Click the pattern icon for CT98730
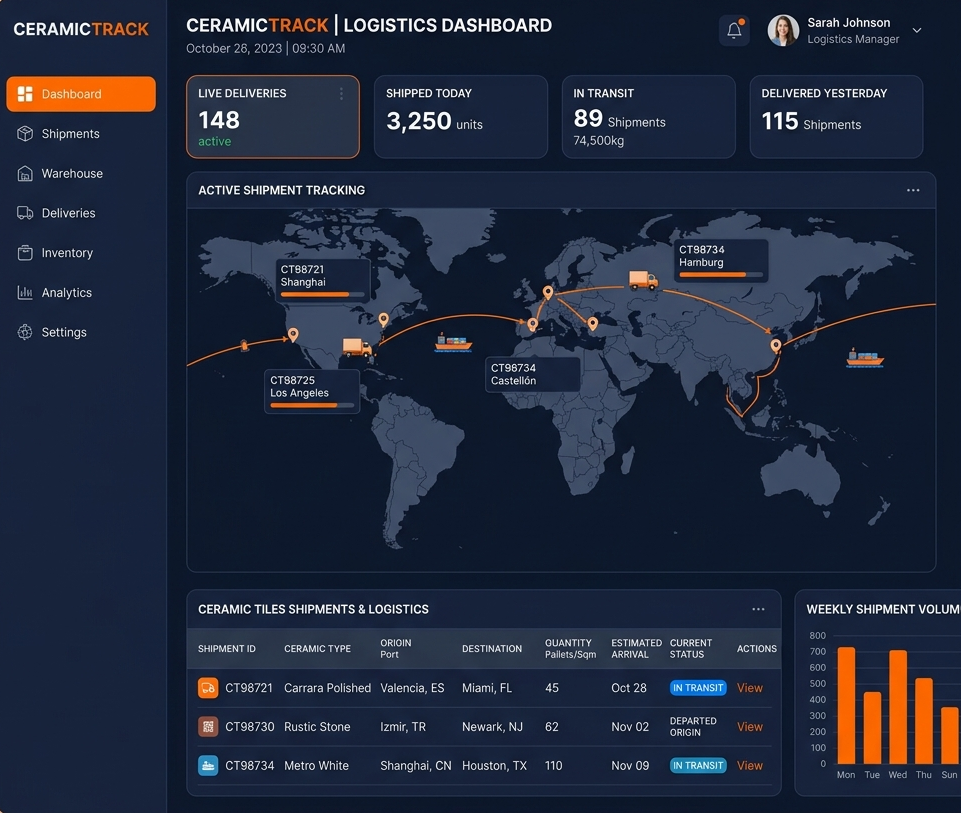The width and height of the screenshot is (961, 813). click(x=208, y=727)
